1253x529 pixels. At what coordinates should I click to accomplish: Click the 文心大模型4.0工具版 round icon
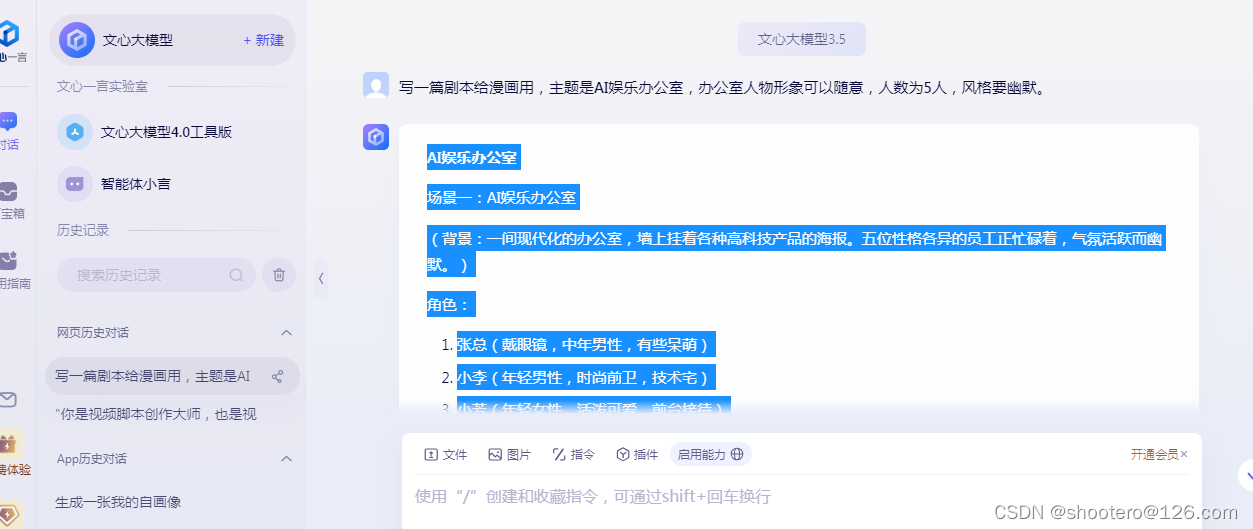pos(75,132)
